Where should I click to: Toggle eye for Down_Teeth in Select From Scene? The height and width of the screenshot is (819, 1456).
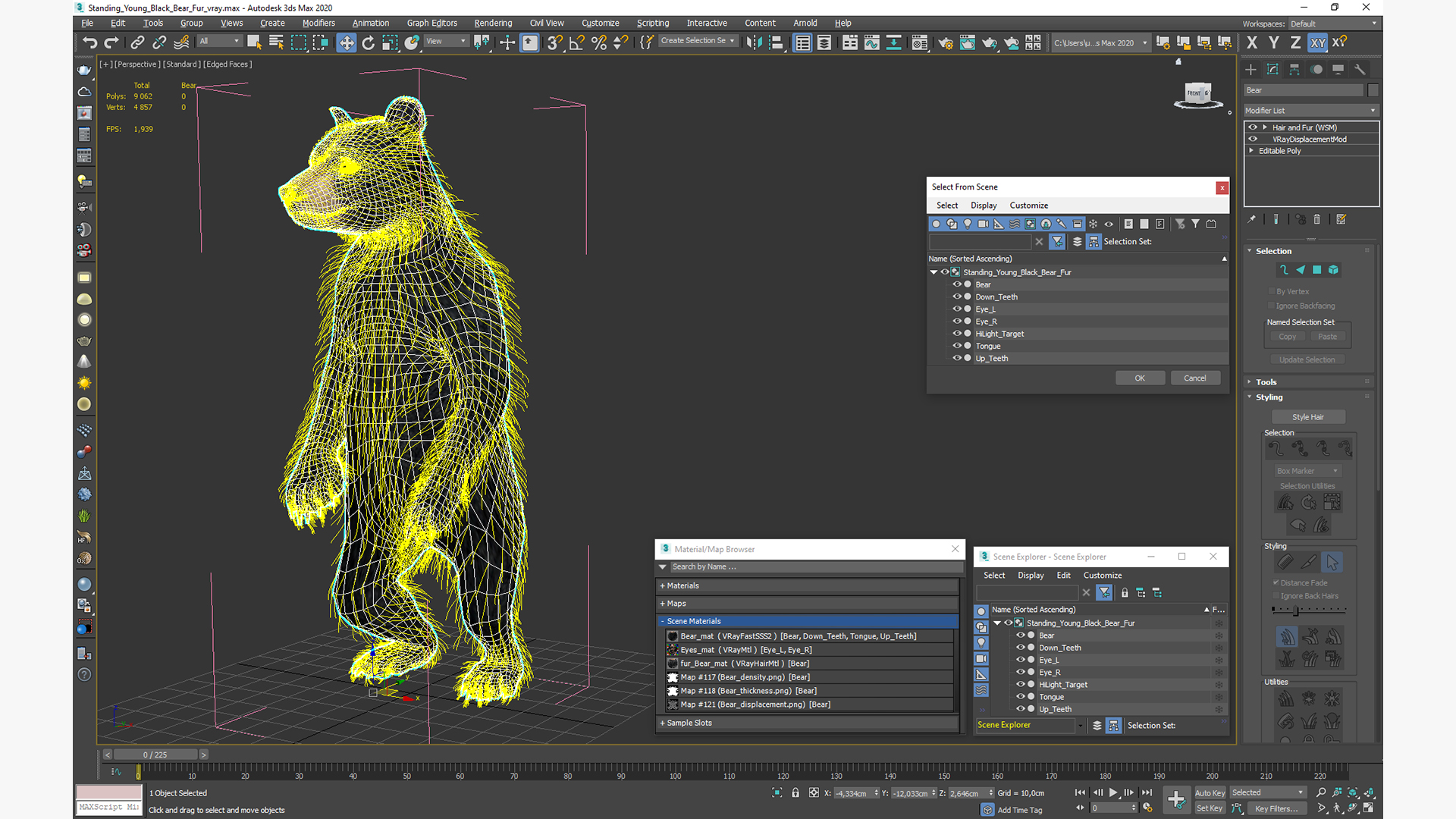click(x=957, y=297)
